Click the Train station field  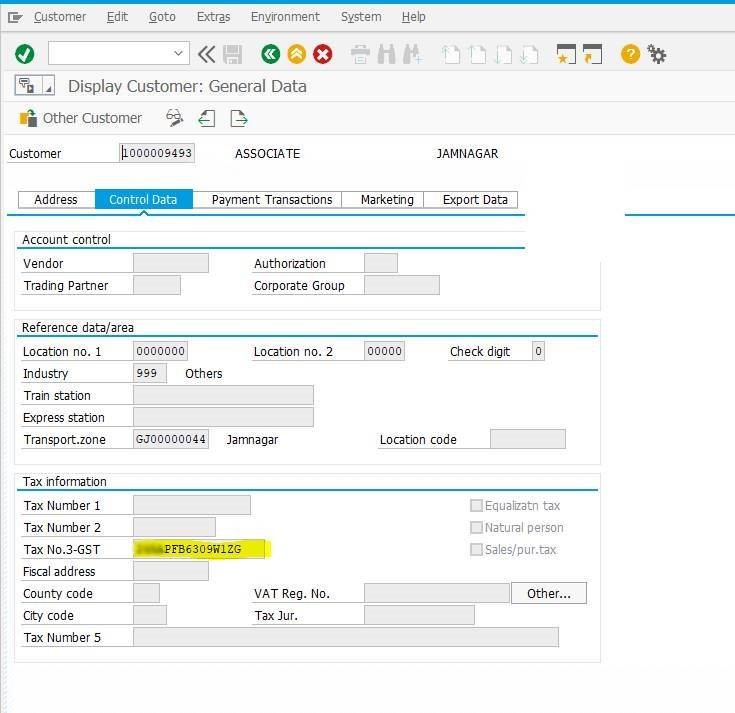223,395
